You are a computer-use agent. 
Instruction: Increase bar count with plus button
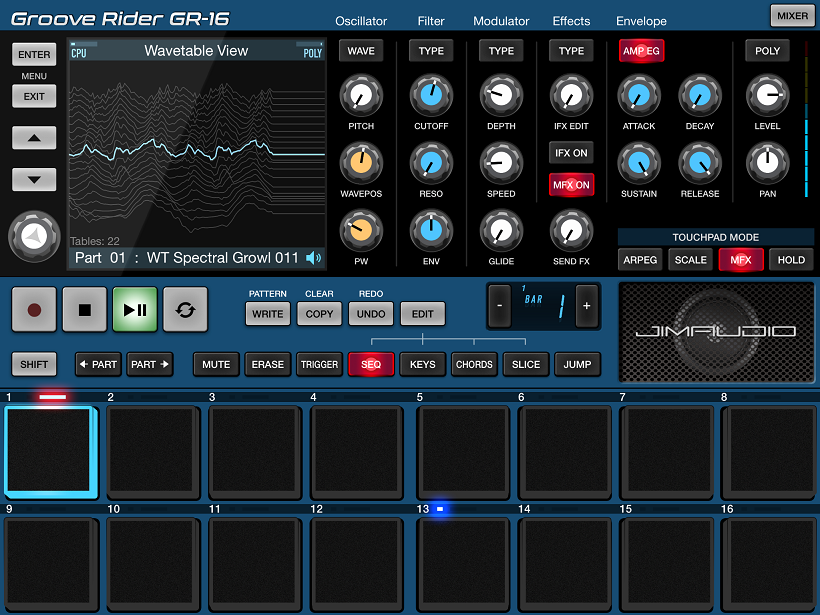(x=587, y=305)
